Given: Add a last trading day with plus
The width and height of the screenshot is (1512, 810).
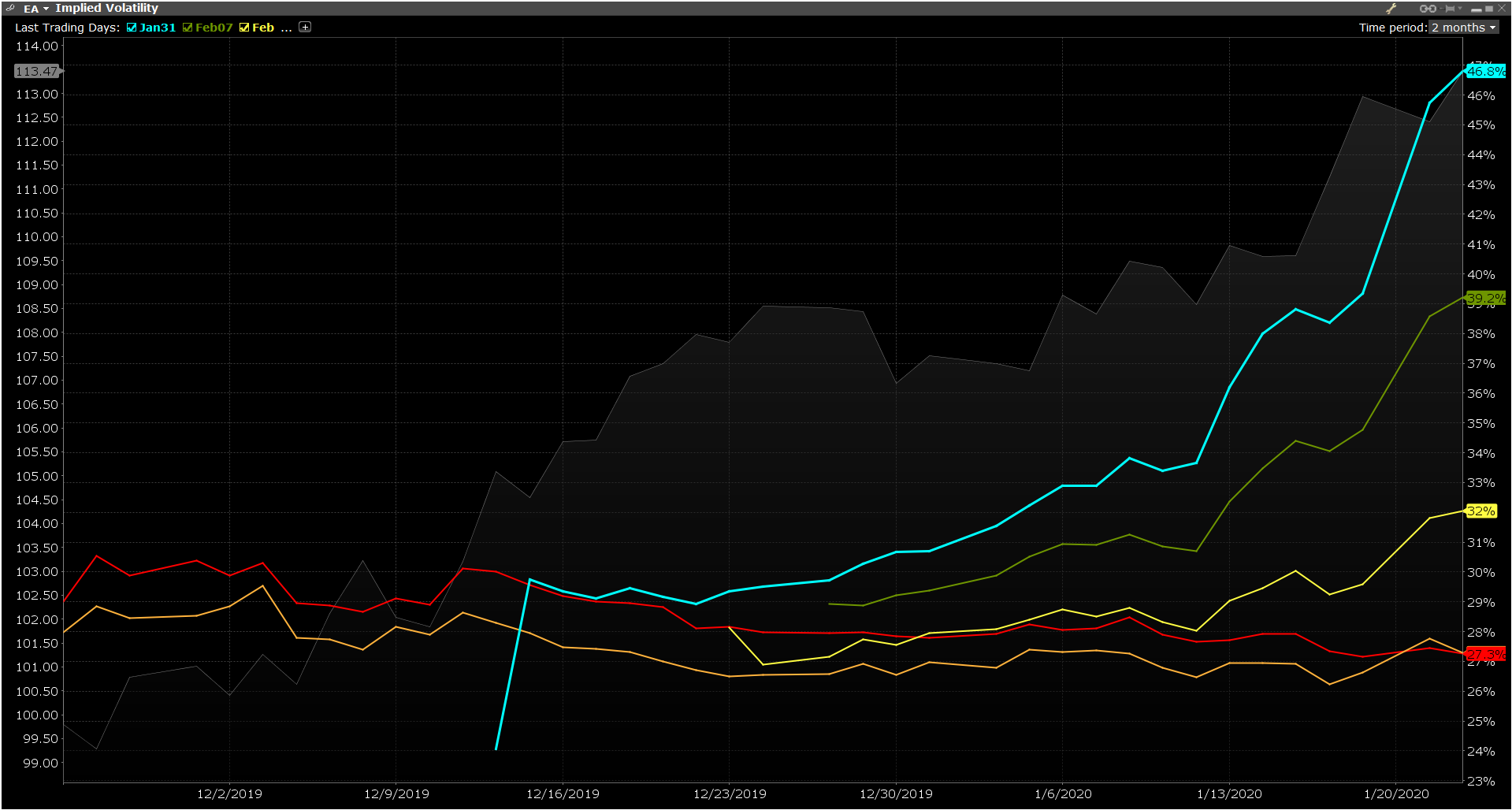Looking at the screenshot, I should pos(305,27).
